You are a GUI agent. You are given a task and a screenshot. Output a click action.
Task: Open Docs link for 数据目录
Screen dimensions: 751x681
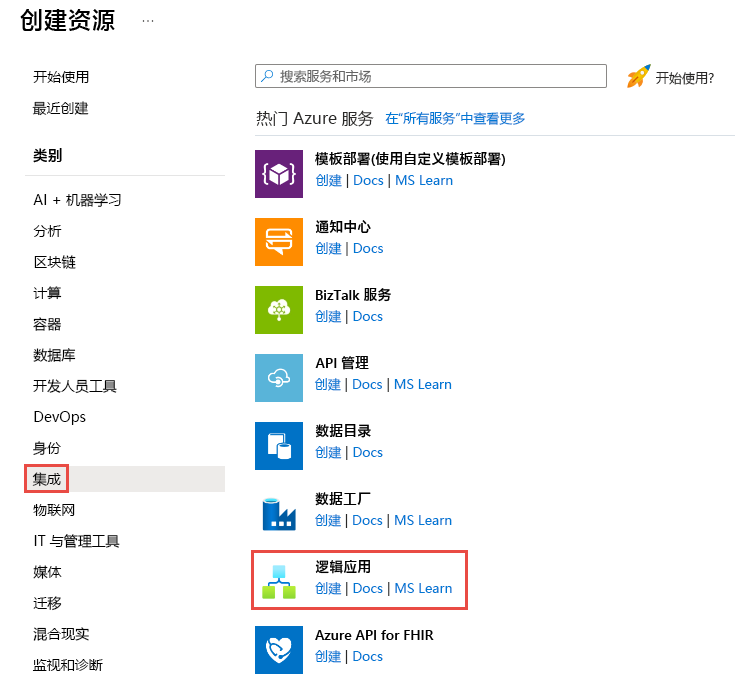point(368,453)
